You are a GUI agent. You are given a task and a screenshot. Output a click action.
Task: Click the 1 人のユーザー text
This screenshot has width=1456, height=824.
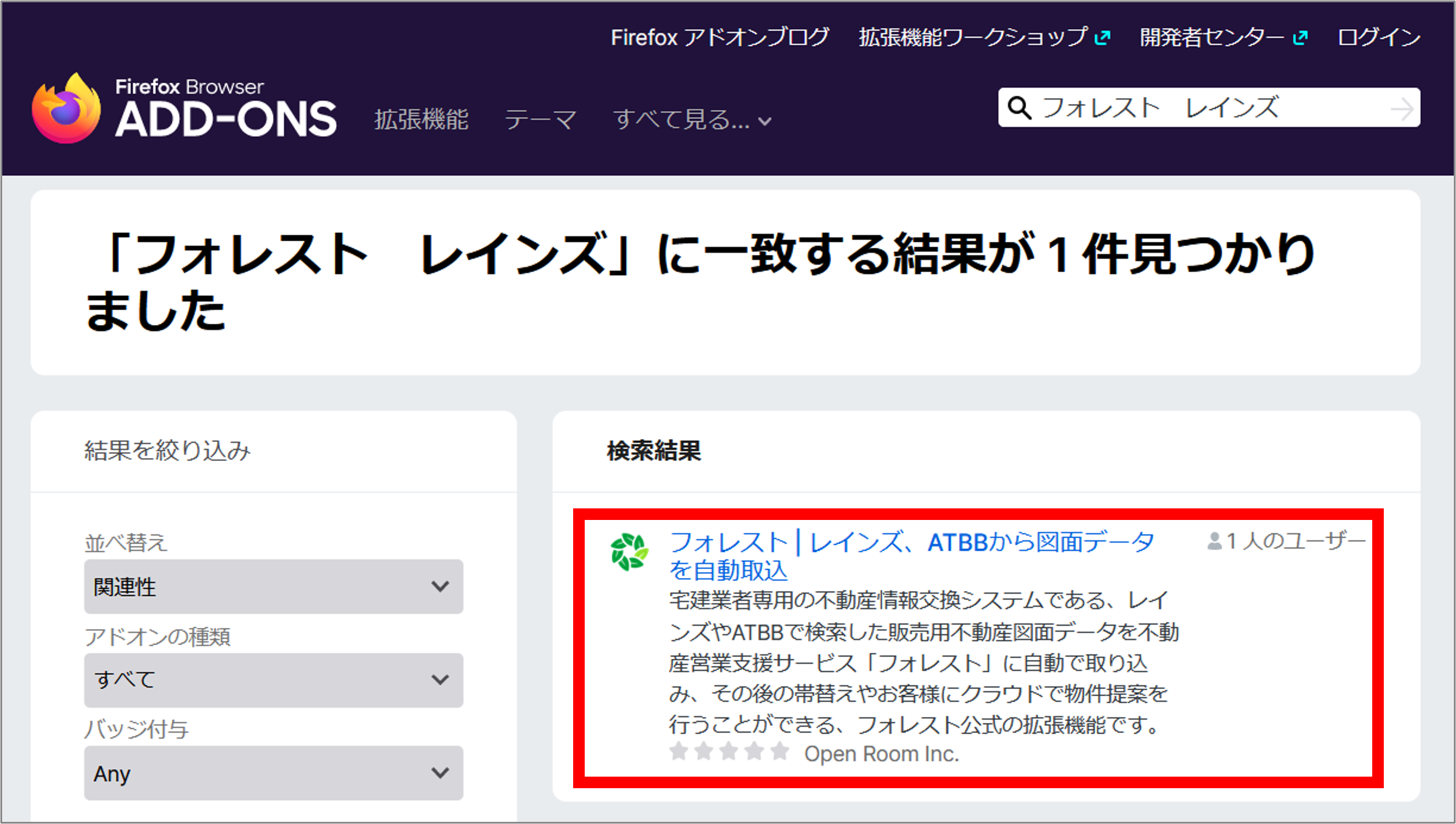tap(1296, 541)
